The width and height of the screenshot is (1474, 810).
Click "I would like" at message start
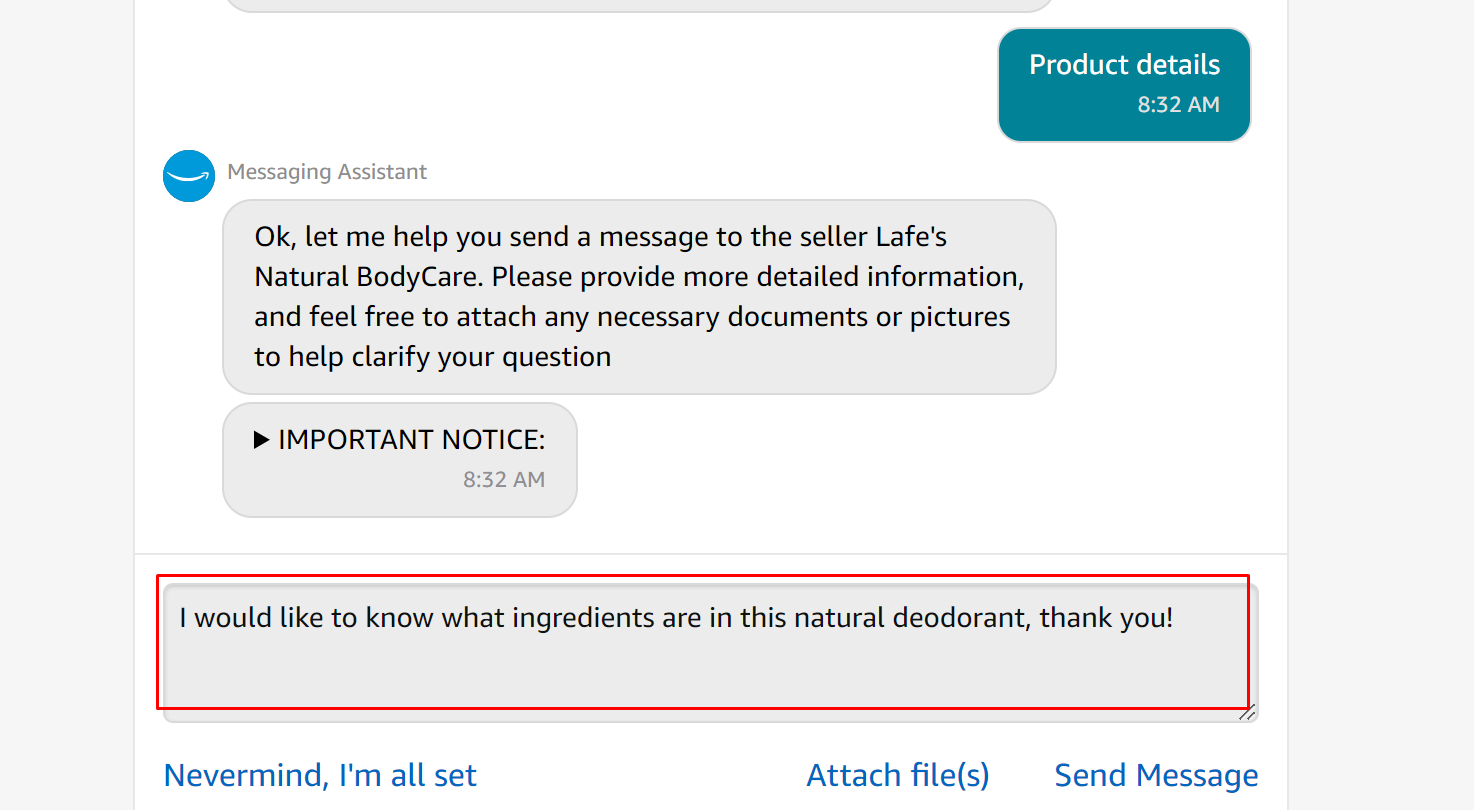coord(252,618)
